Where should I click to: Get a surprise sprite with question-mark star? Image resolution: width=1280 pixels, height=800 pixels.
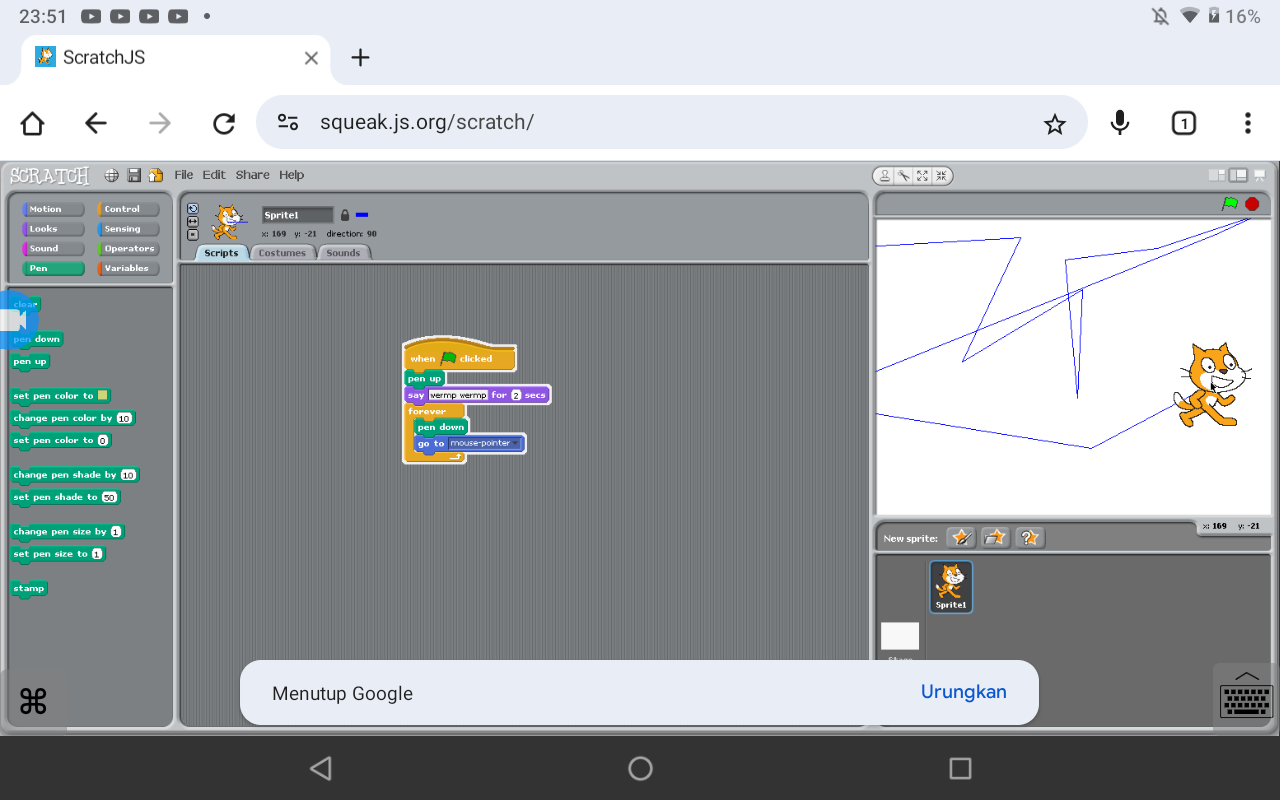click(1029, 538)
